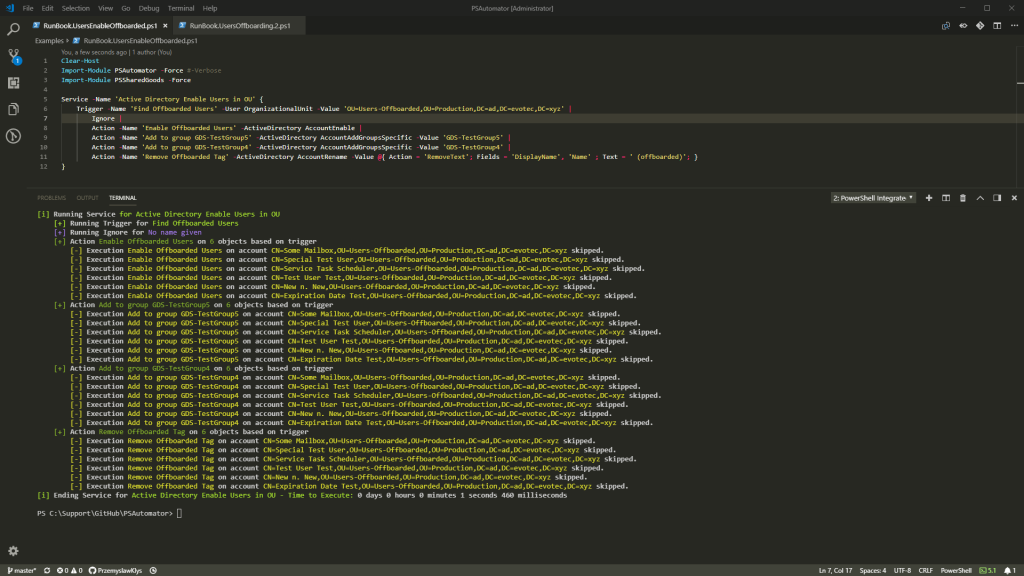Kill the terminal using the trash icon
1024x576 pixels.
point(963,197)
